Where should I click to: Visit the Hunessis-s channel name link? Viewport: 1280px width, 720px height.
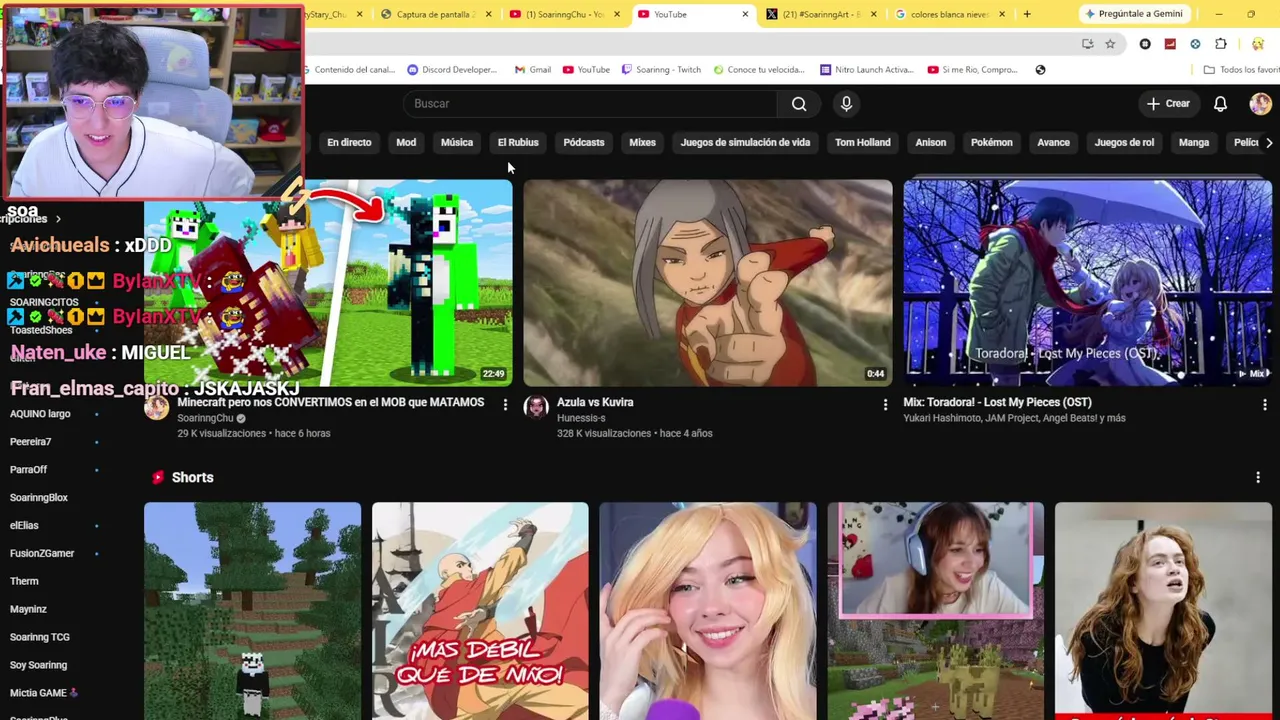point(581,418)
